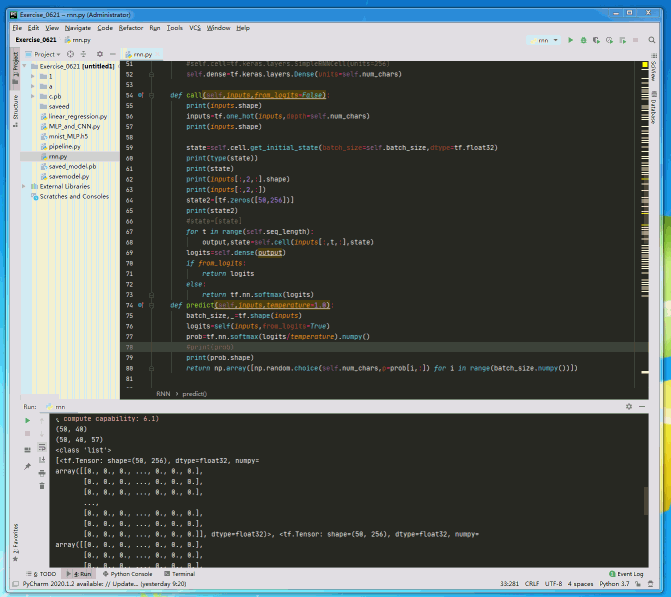Image resolution: width=671 pixels, height=597 pixels.
Task: Collapse all folders in the Project panel
Action: pos(83,54)
